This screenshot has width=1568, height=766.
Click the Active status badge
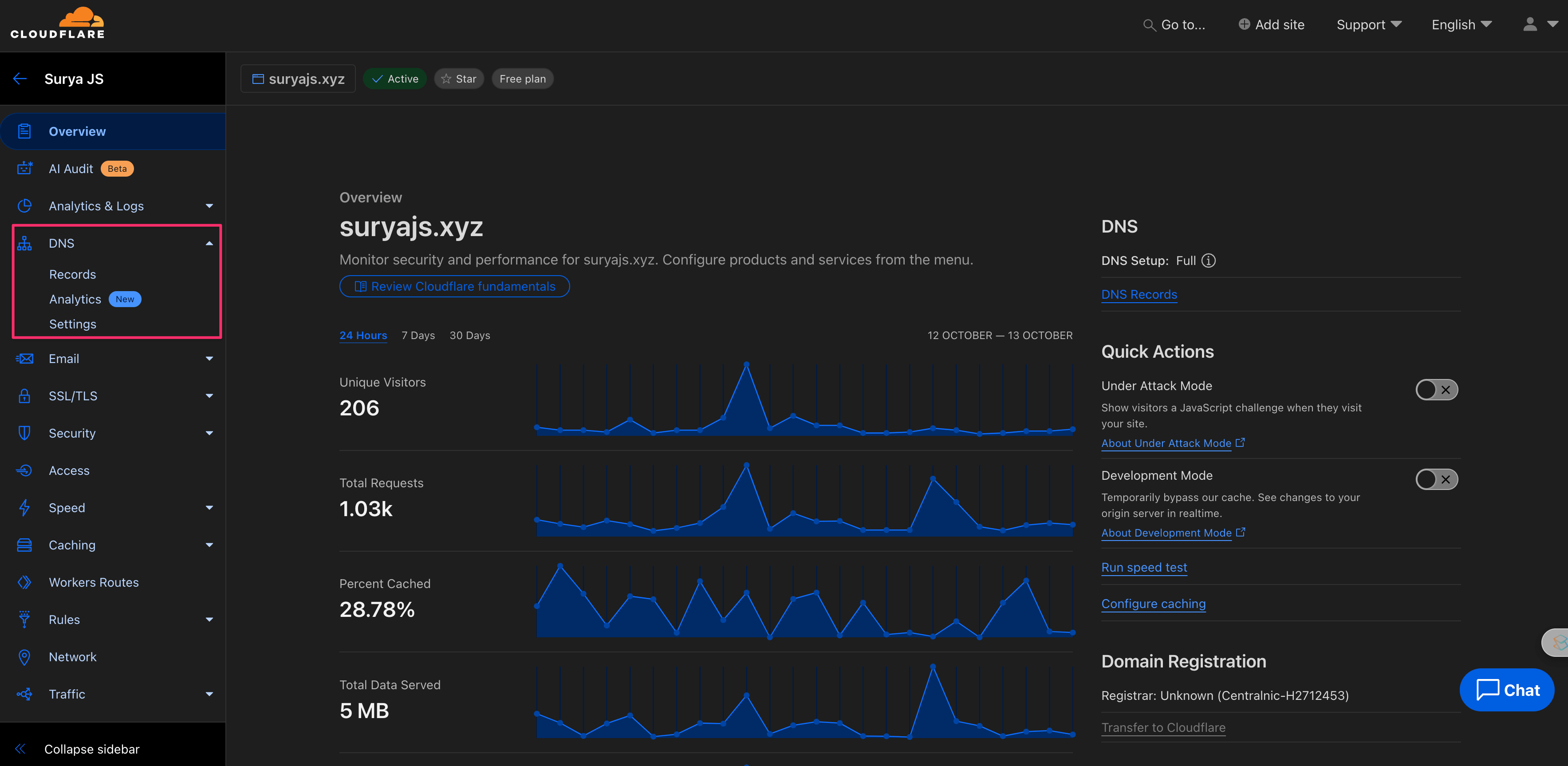pyautogui.click(x=394, y=79)
